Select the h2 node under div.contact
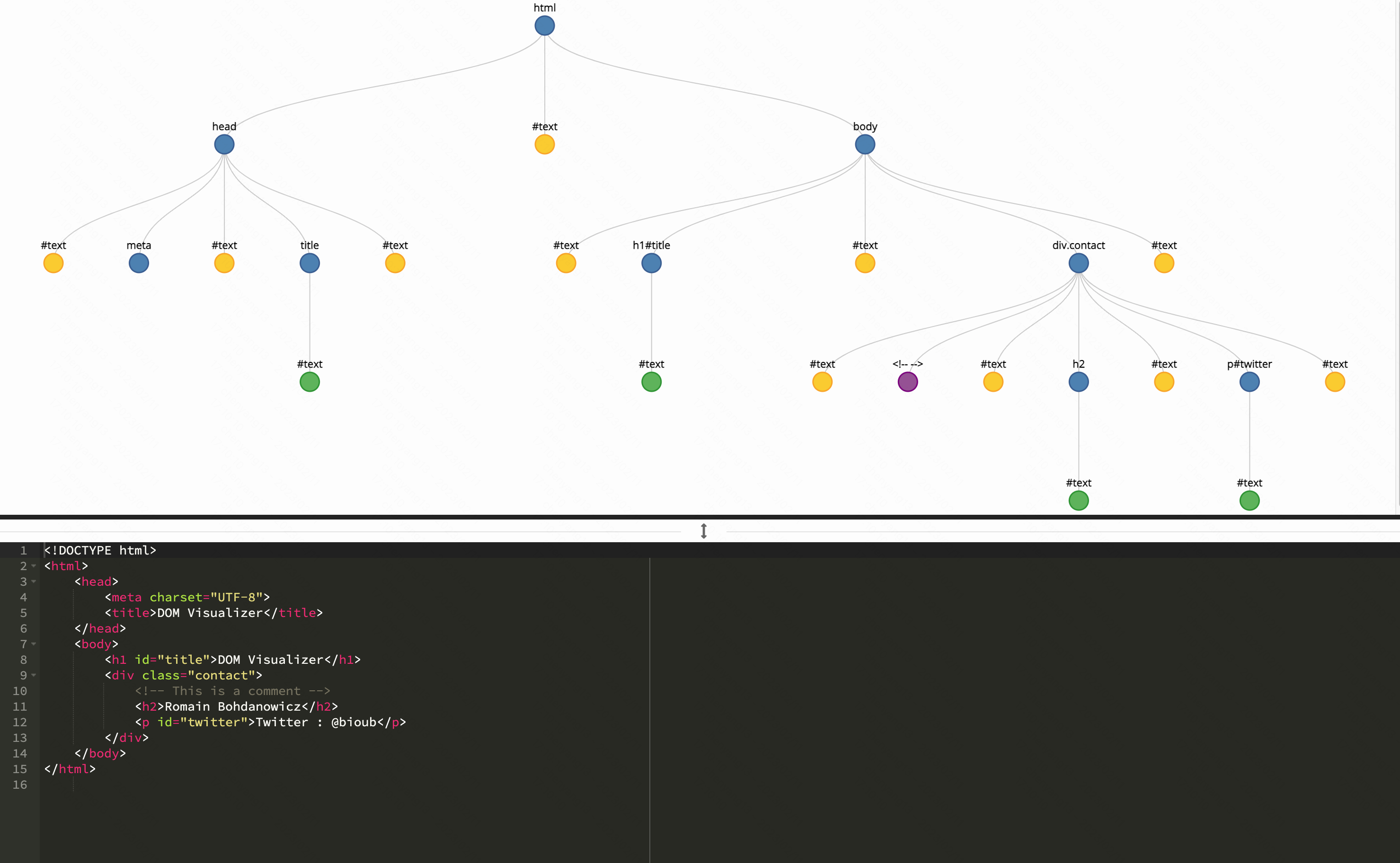The image size is (1400, 863). tap(1078, 381)
